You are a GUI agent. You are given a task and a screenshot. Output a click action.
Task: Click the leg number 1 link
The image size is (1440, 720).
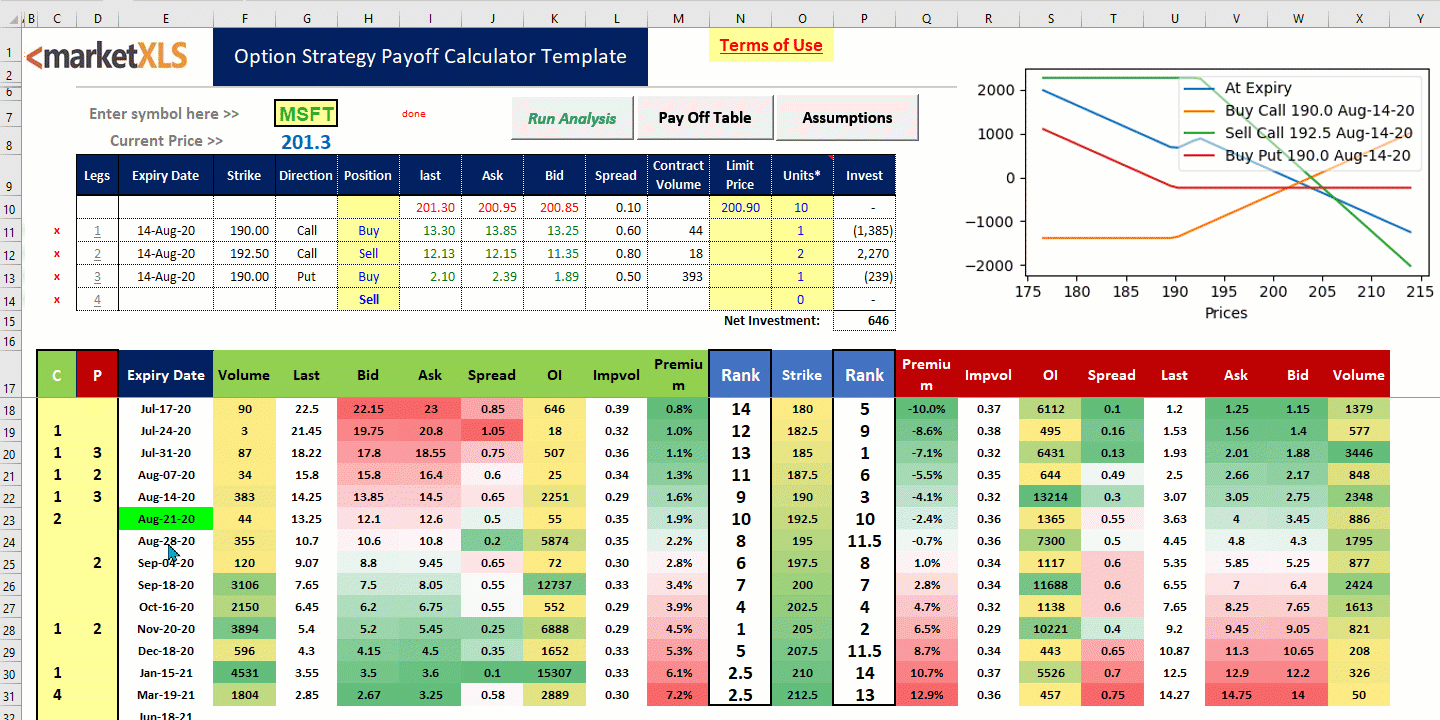97,231
